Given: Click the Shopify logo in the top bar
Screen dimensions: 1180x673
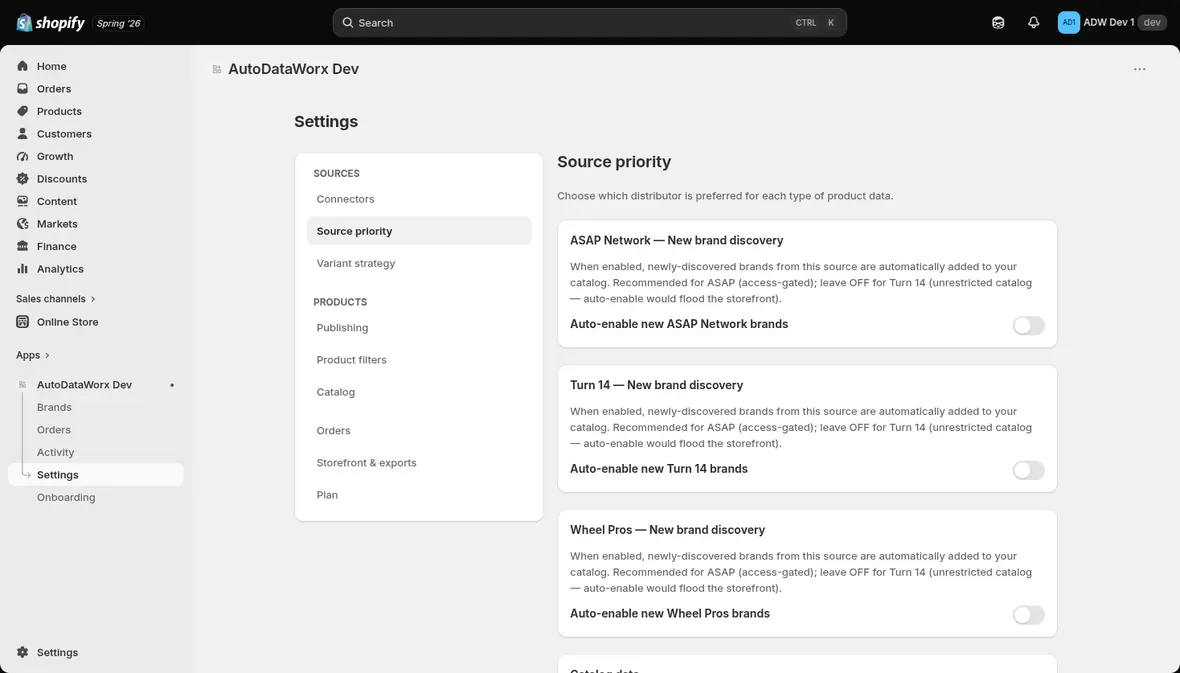Looking at the screenshot, I should pyautogui.click(x=50, y=23).
